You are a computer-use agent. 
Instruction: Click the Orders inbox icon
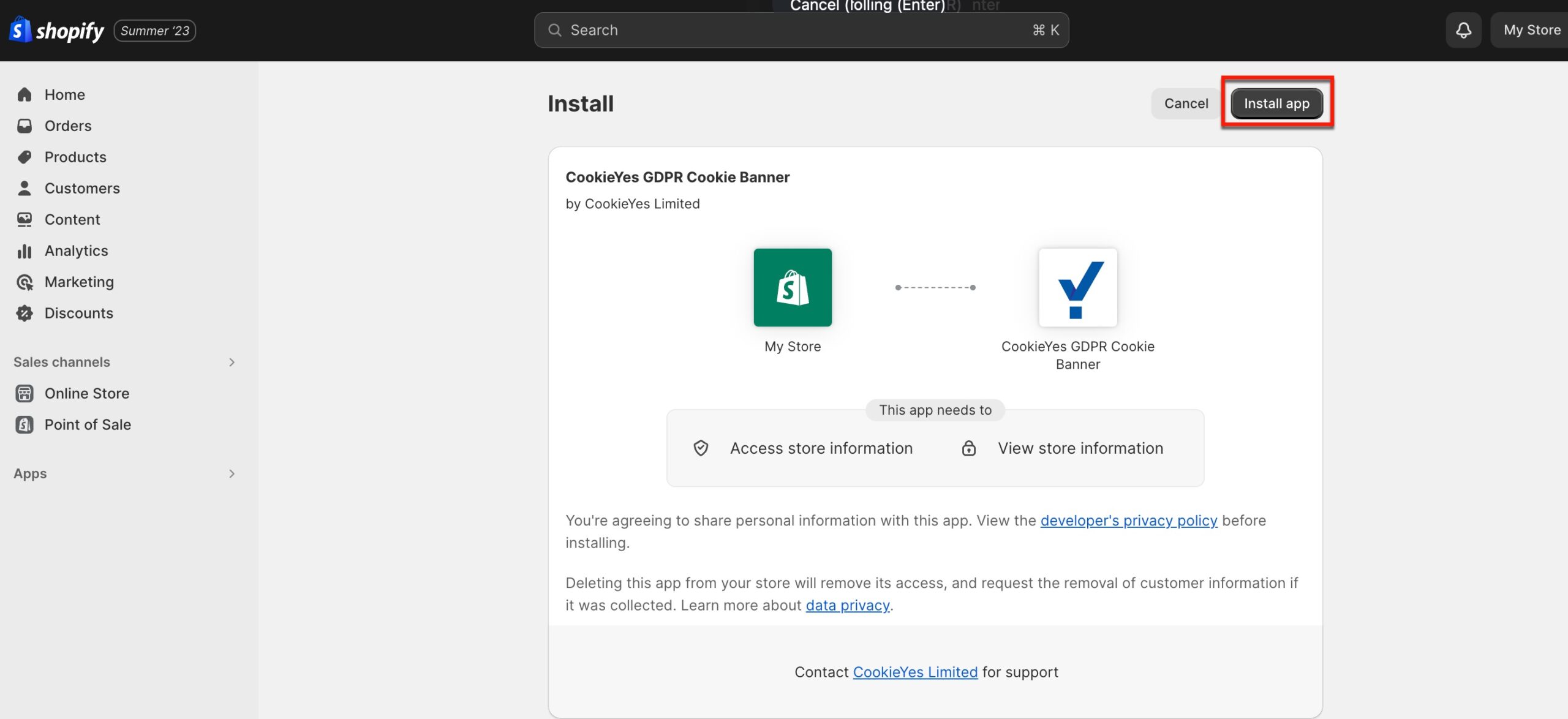pos(24,126)
